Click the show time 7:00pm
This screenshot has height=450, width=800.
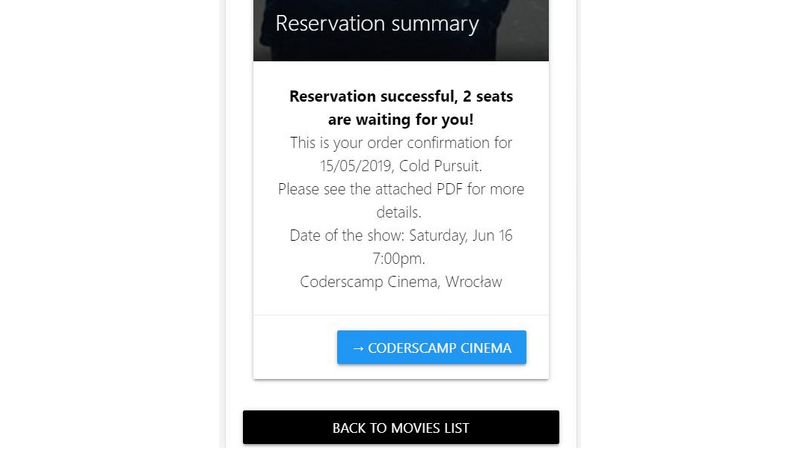pyautogui.click(x=398, y=259)
